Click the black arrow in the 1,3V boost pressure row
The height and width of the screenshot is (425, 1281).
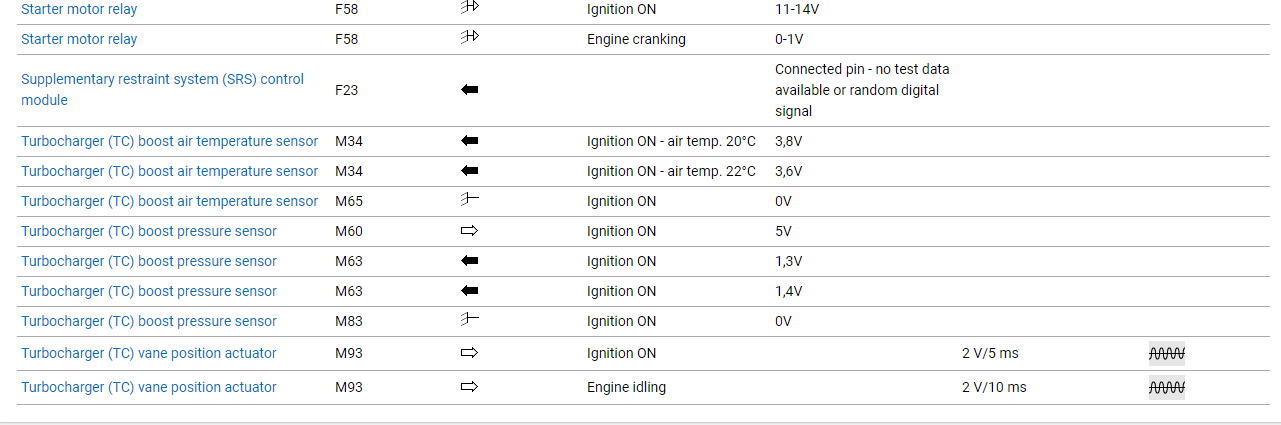pos(469,261)
